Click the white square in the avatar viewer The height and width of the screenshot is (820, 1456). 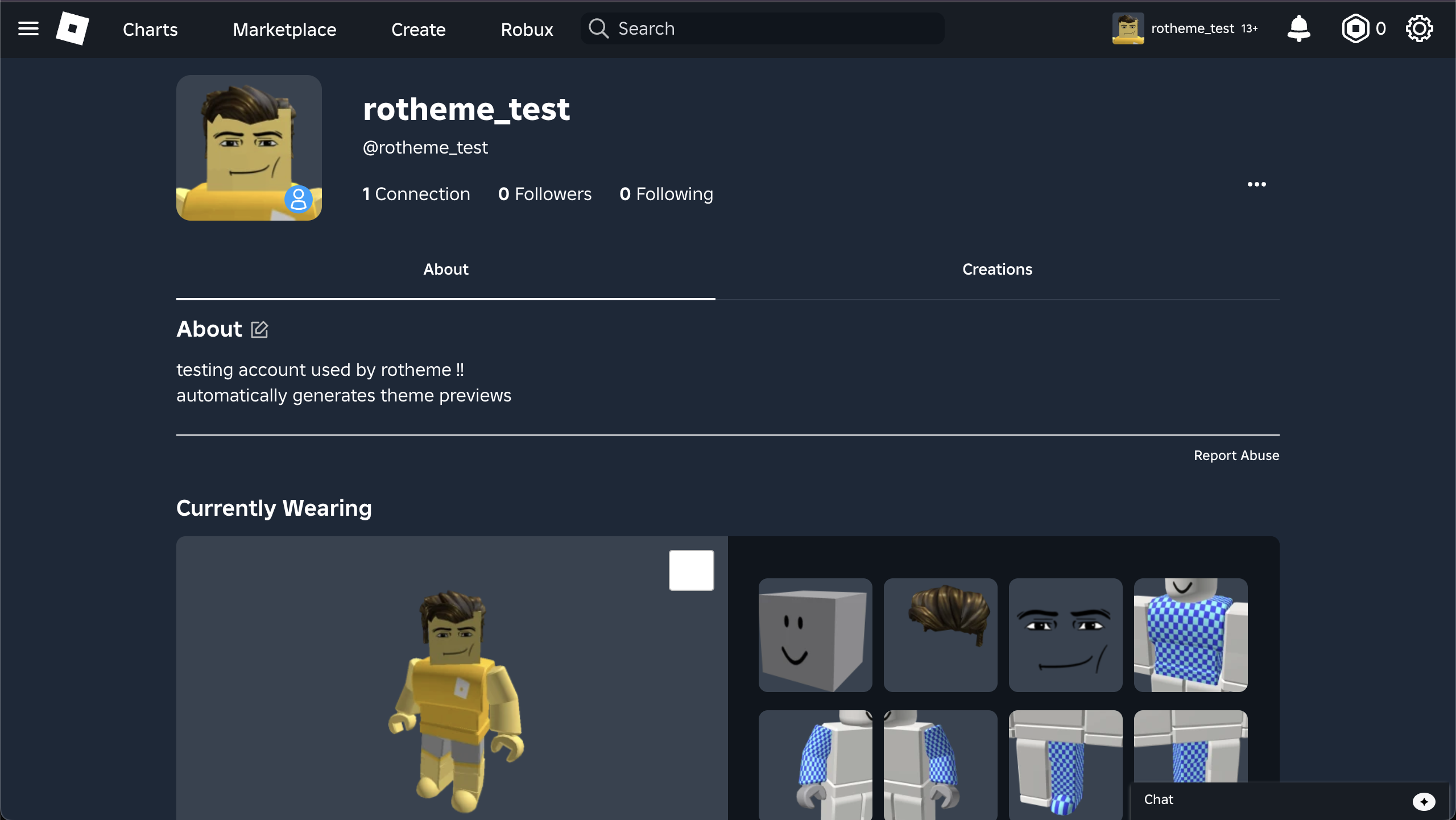click(691, 570)
